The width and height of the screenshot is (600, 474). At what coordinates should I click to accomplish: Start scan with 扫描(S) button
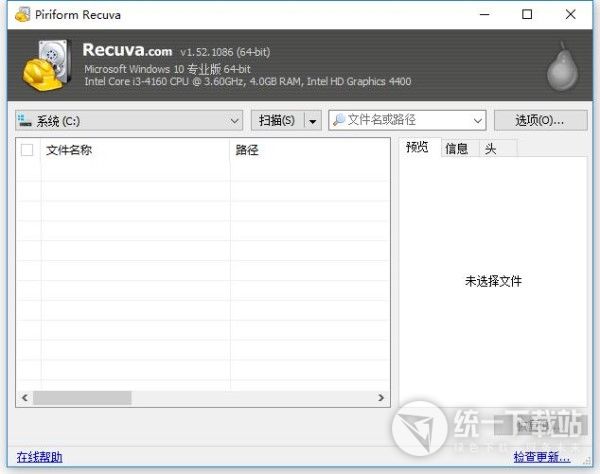[277, 121]
